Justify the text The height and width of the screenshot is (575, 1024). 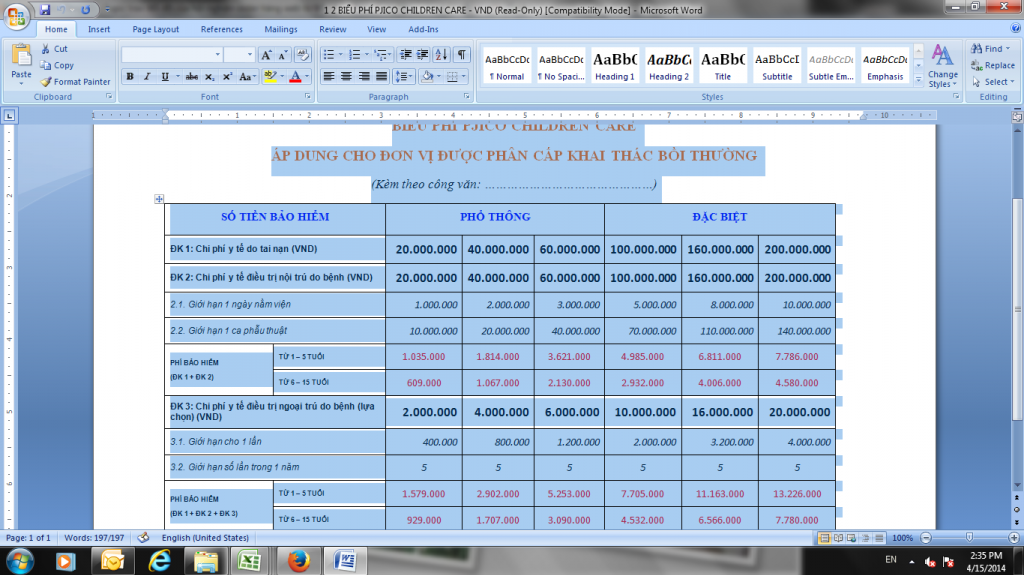[381, 76]
